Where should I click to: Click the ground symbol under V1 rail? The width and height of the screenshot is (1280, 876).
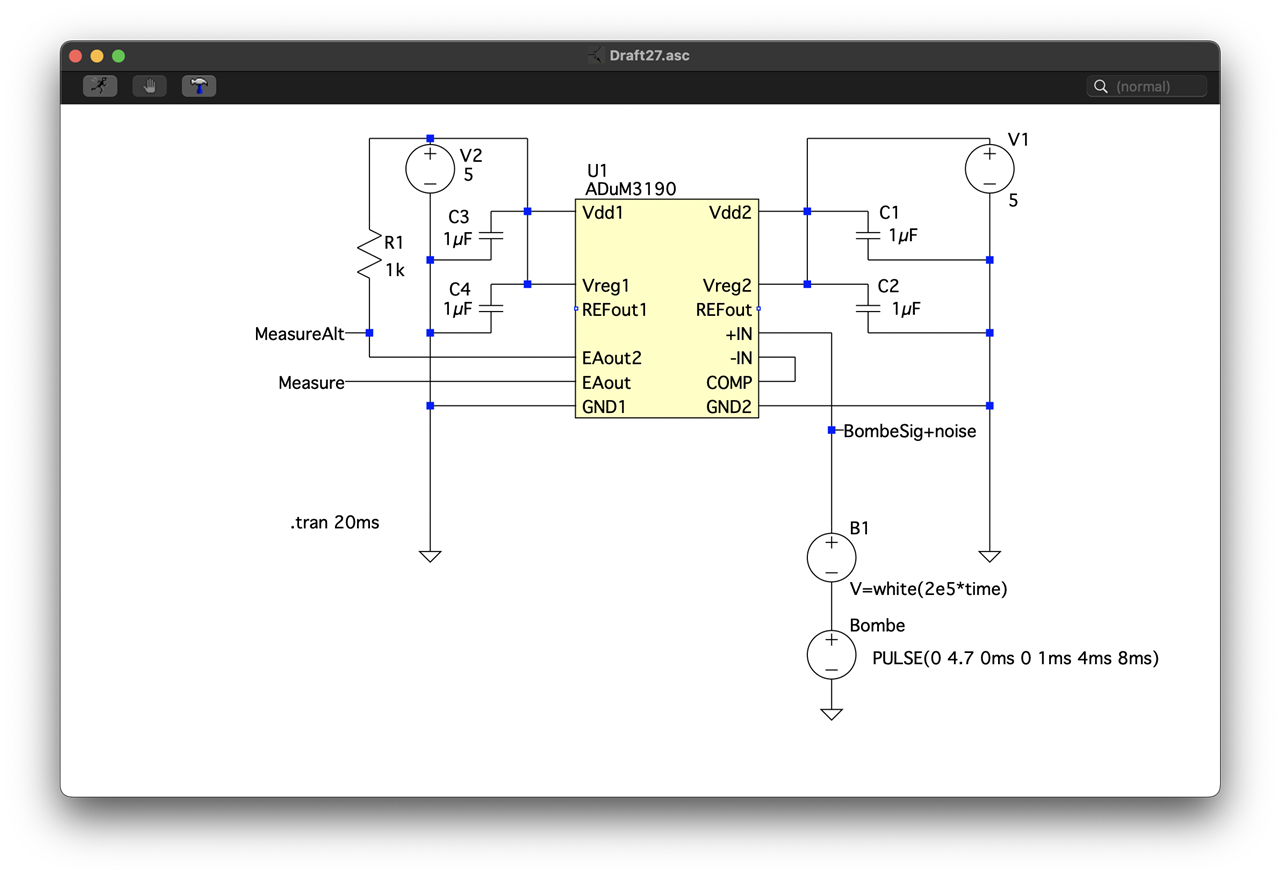point(989,556)
